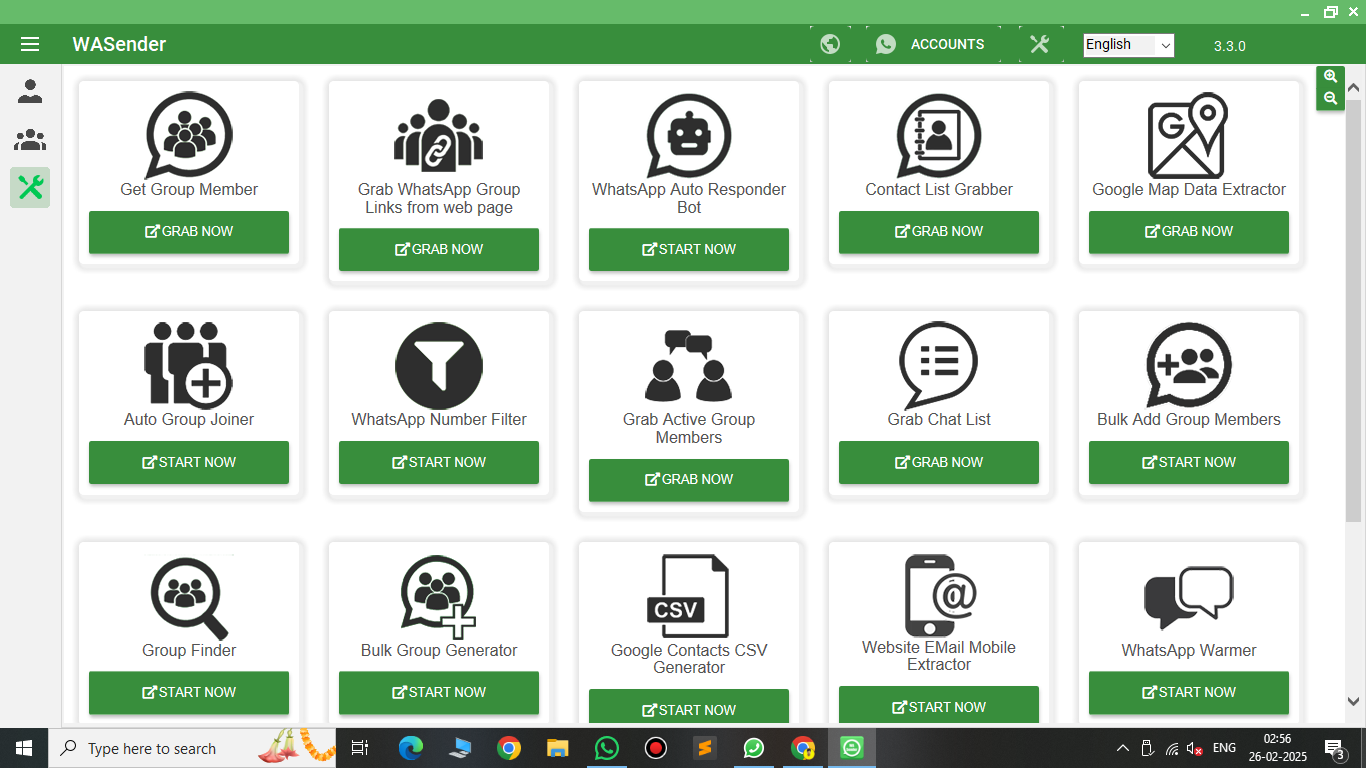
Task: Open Google Chrome from taskbar
Action: [x=509, y=748]
